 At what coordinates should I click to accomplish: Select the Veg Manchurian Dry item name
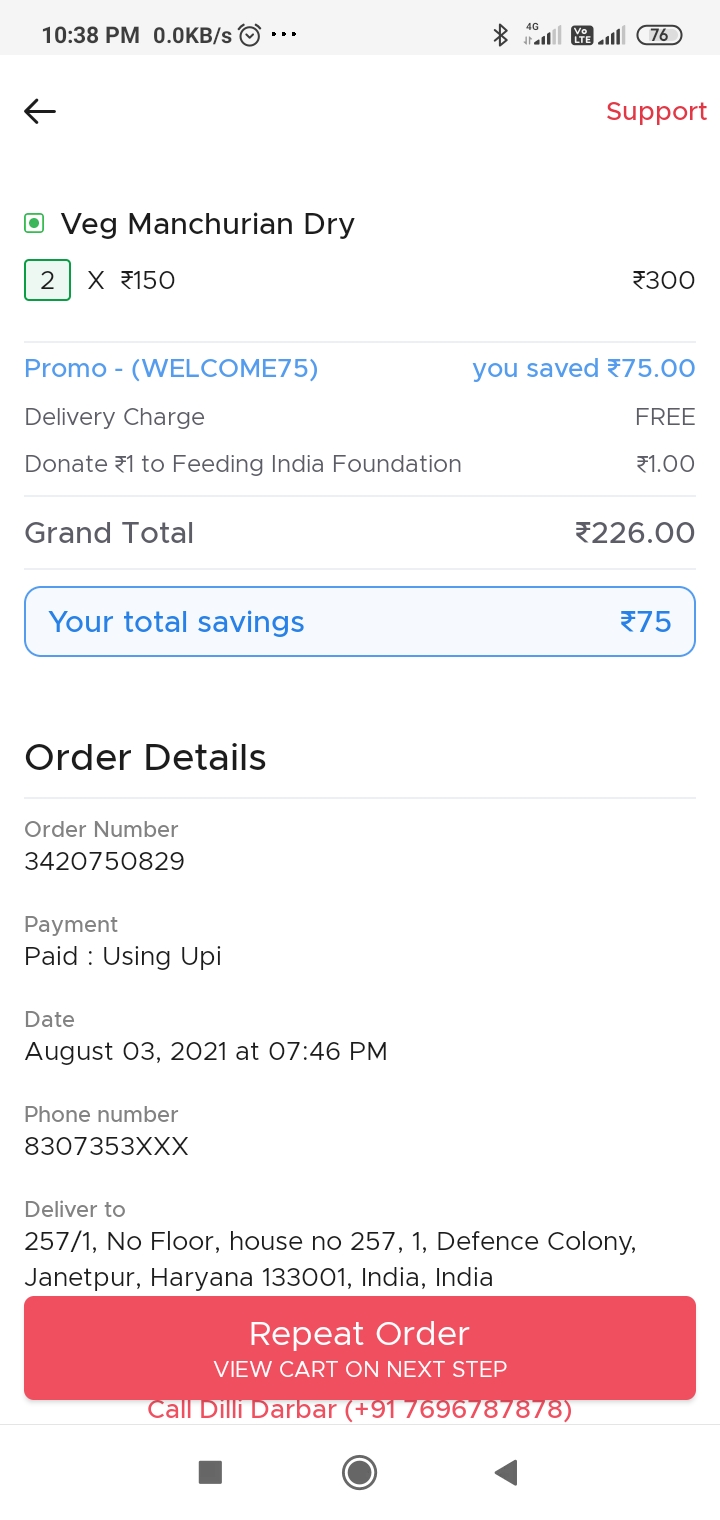click(207, 224)
